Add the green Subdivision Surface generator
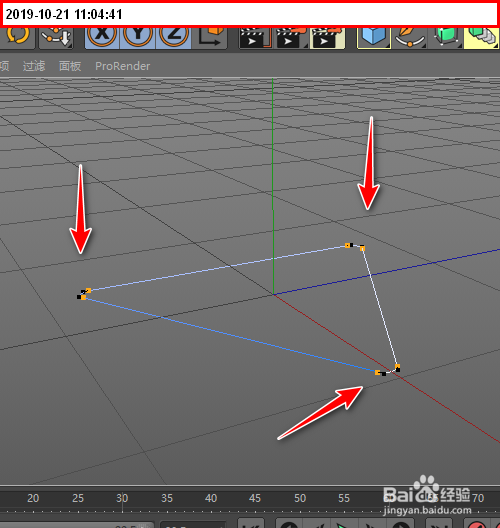The height and width of the screenshot is (528, 500). (445, 37)
